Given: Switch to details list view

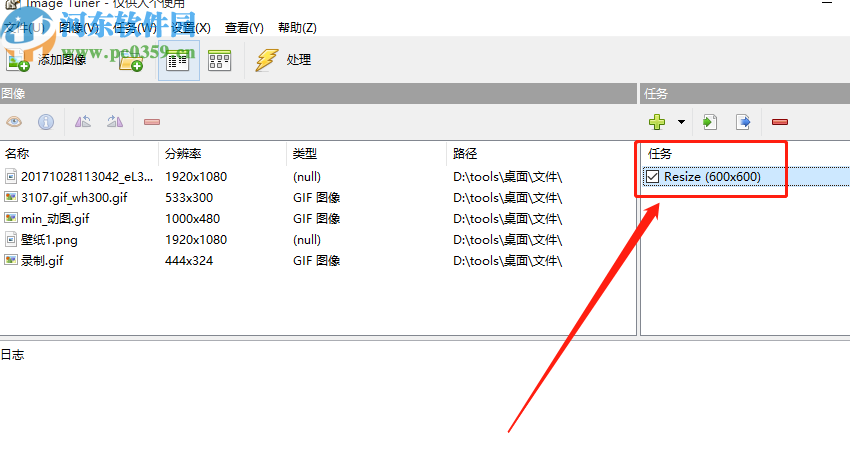Looking at the screenshot, I should (x=178, y=61).
